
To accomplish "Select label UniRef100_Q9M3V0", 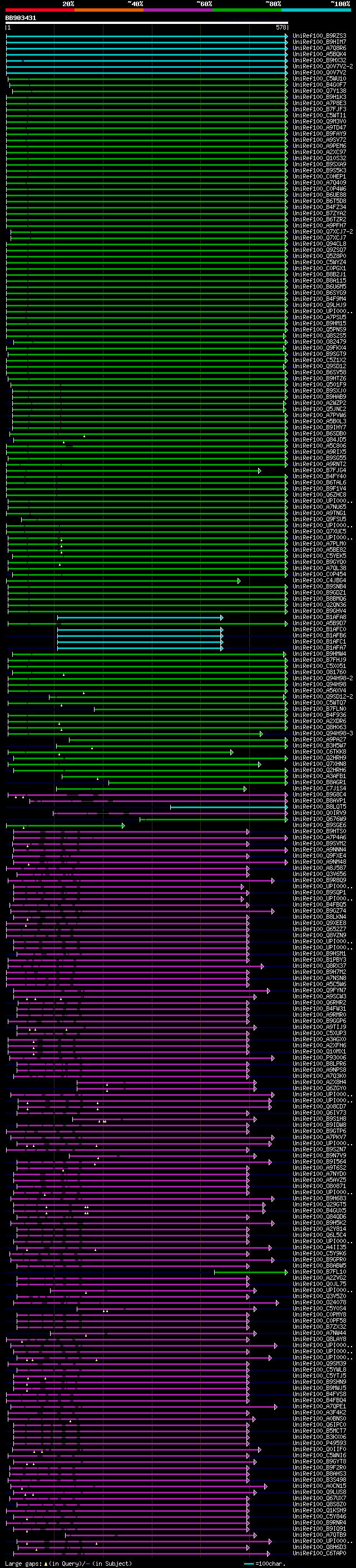I will (x=319, y=121).
